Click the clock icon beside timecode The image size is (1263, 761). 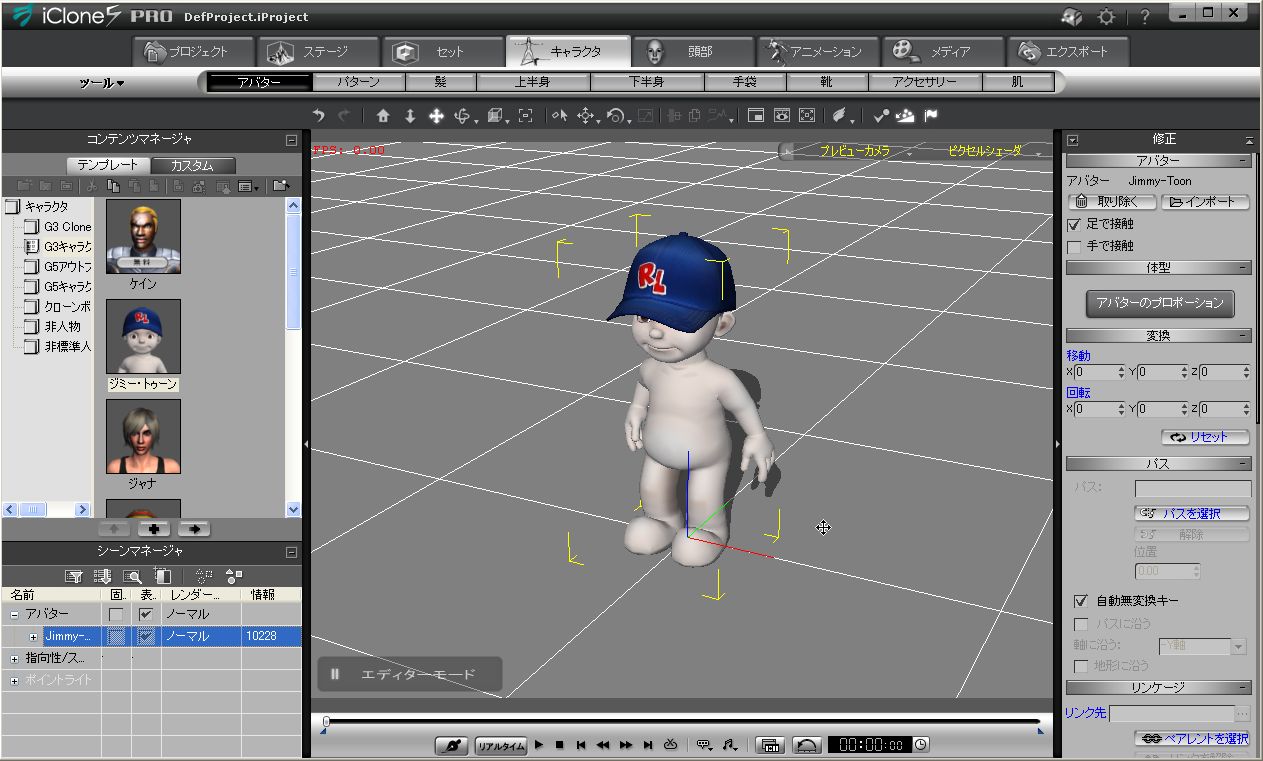[x=920, y=745]
